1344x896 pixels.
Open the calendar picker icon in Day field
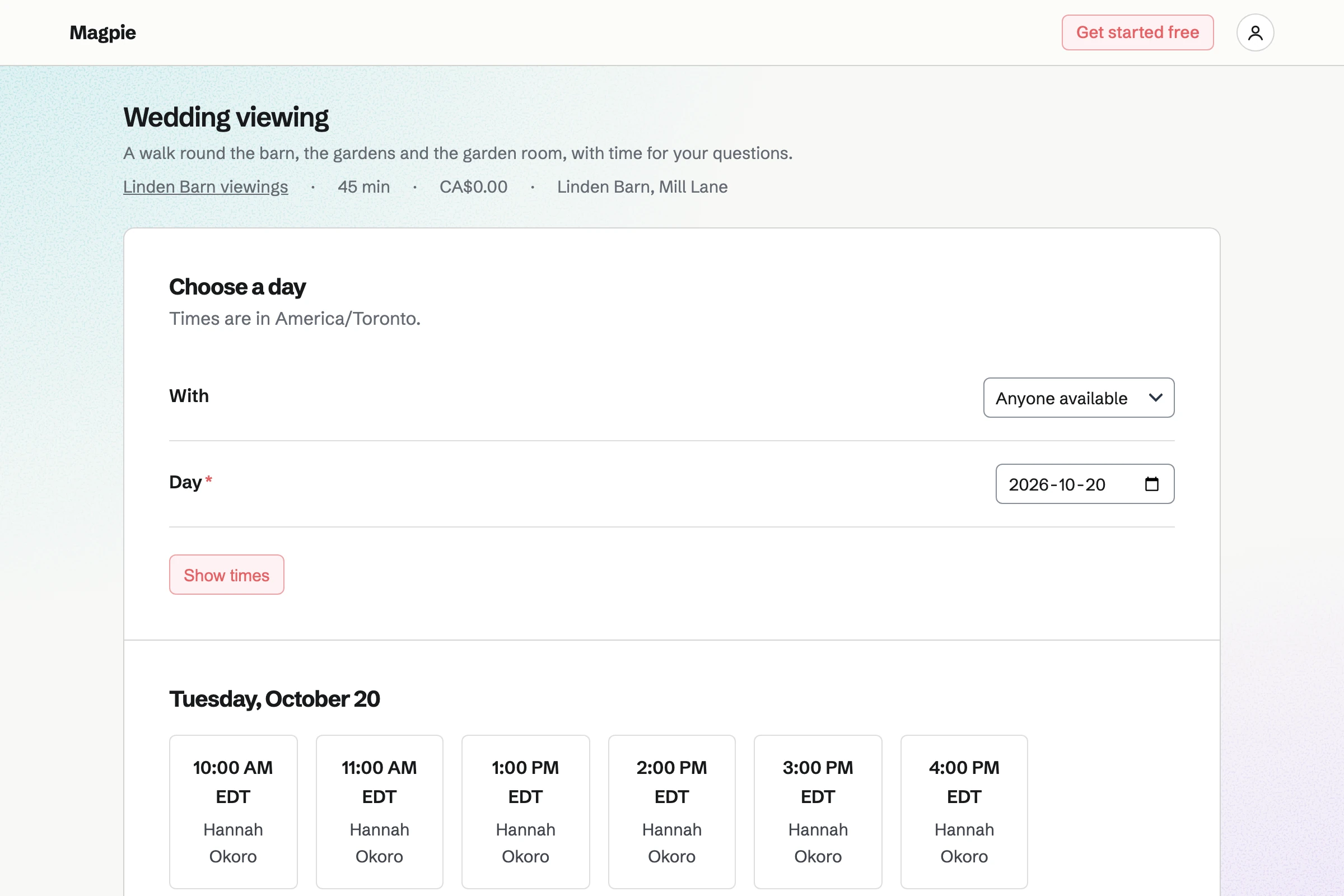point(1151,484)
